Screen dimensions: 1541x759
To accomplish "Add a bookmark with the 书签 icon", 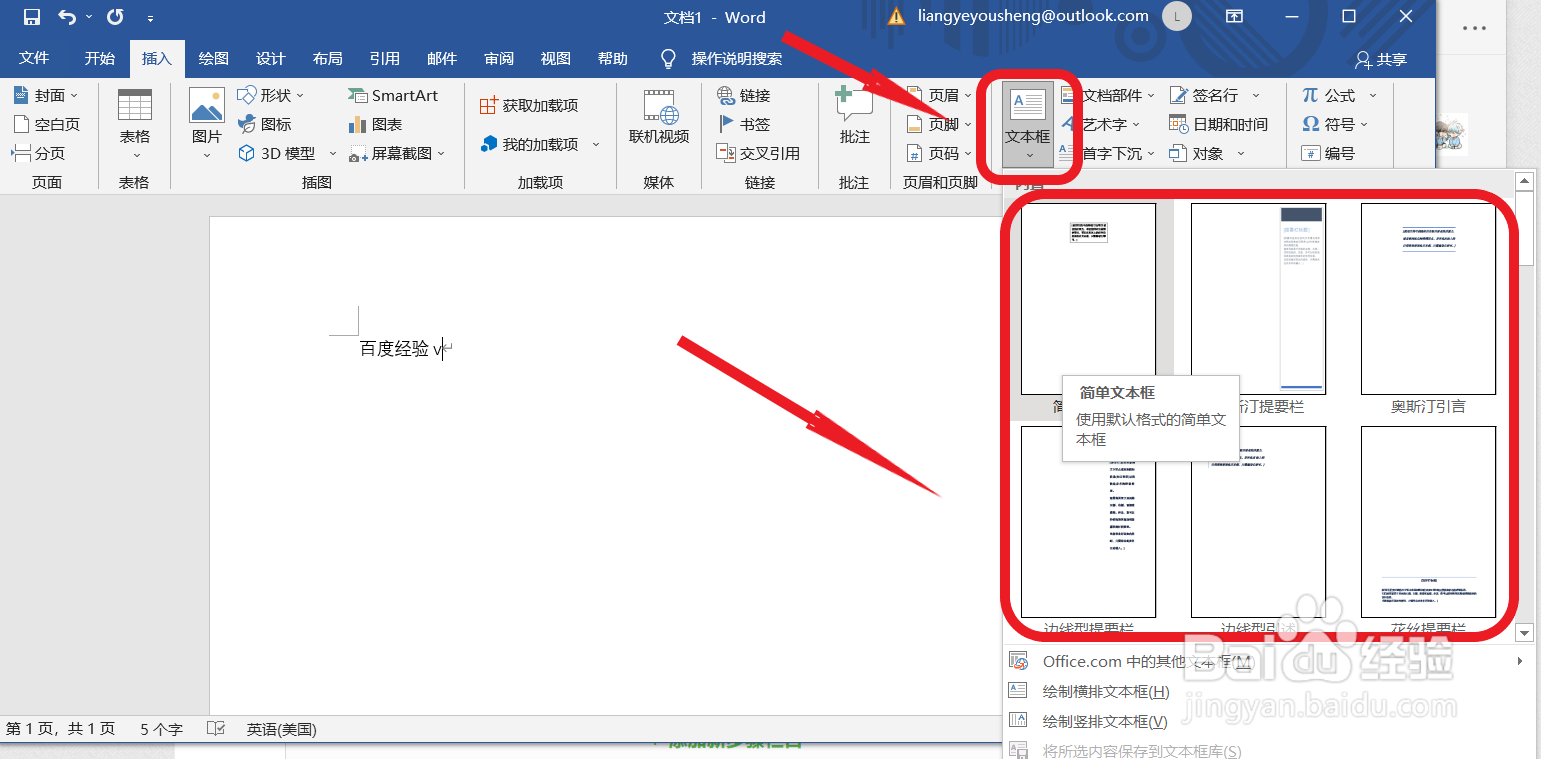I will 747,123.
